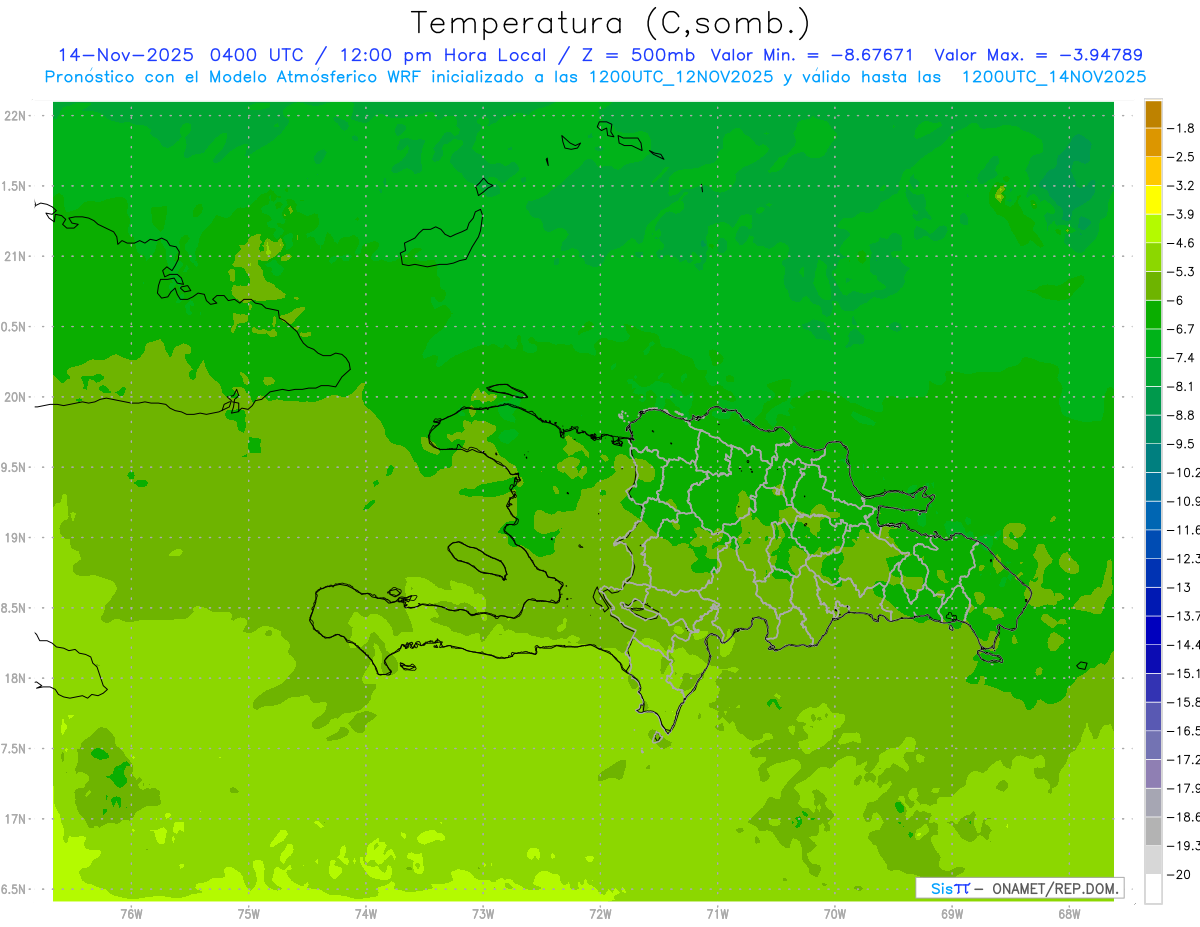Click the '-3.9' colorbar legend value

1182,214
